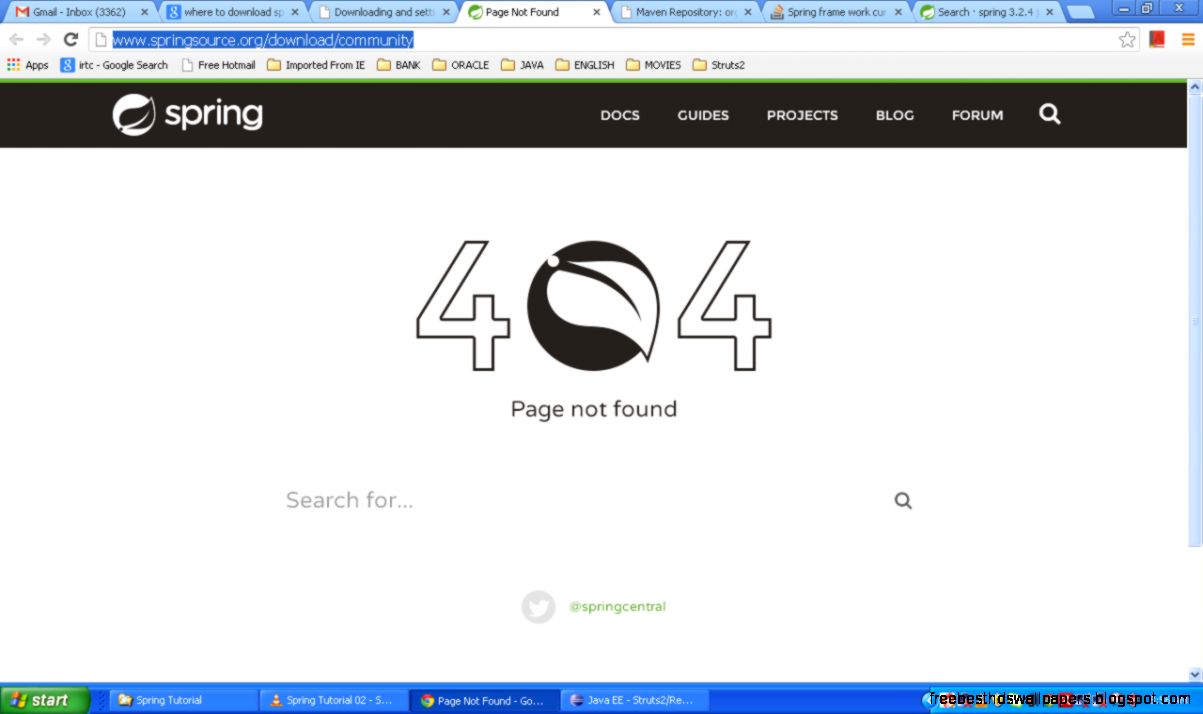Select the URL address bar
Screen dimensions: 1203x714
(612, 40)
